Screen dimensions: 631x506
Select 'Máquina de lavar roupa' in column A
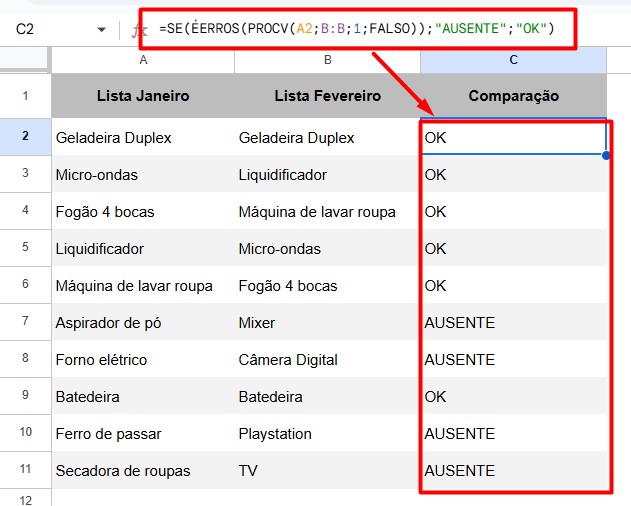tap(143, 285)
